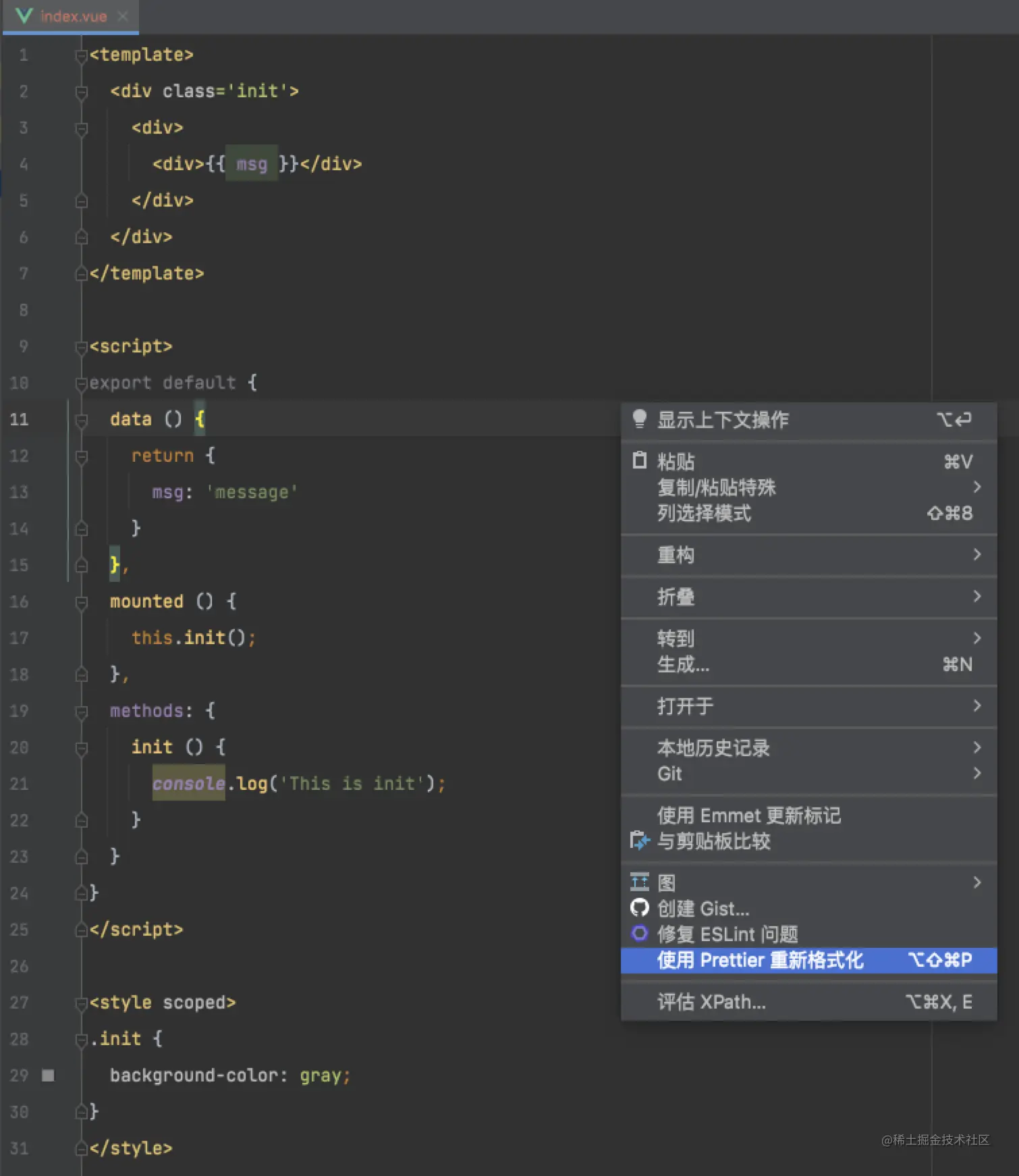1019x1176 pixels.
Task: Choose 生成... menu entry
Action: coord(808,664)
